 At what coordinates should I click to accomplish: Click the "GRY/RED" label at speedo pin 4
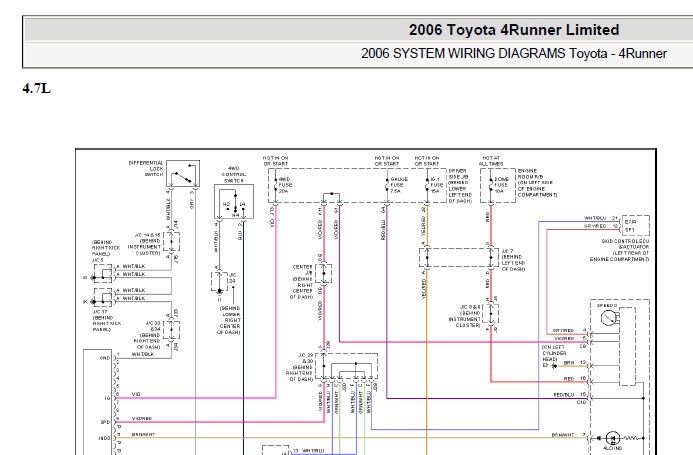coord(564,330)
